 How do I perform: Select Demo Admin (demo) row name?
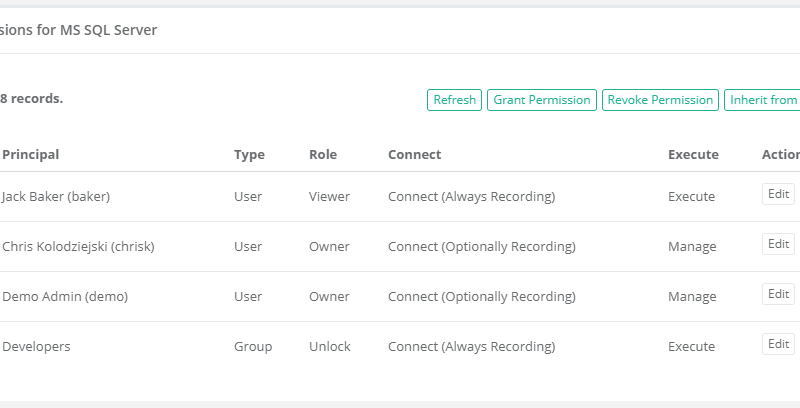(x=65, y=297)
